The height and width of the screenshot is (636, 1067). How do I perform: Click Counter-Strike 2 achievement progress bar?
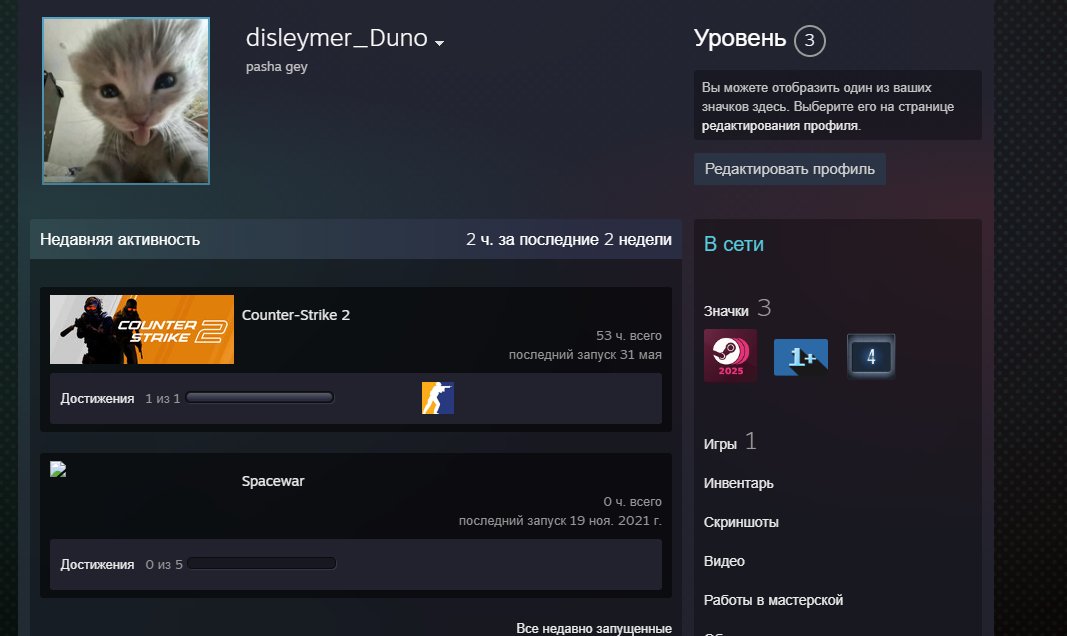pos(260,398)
